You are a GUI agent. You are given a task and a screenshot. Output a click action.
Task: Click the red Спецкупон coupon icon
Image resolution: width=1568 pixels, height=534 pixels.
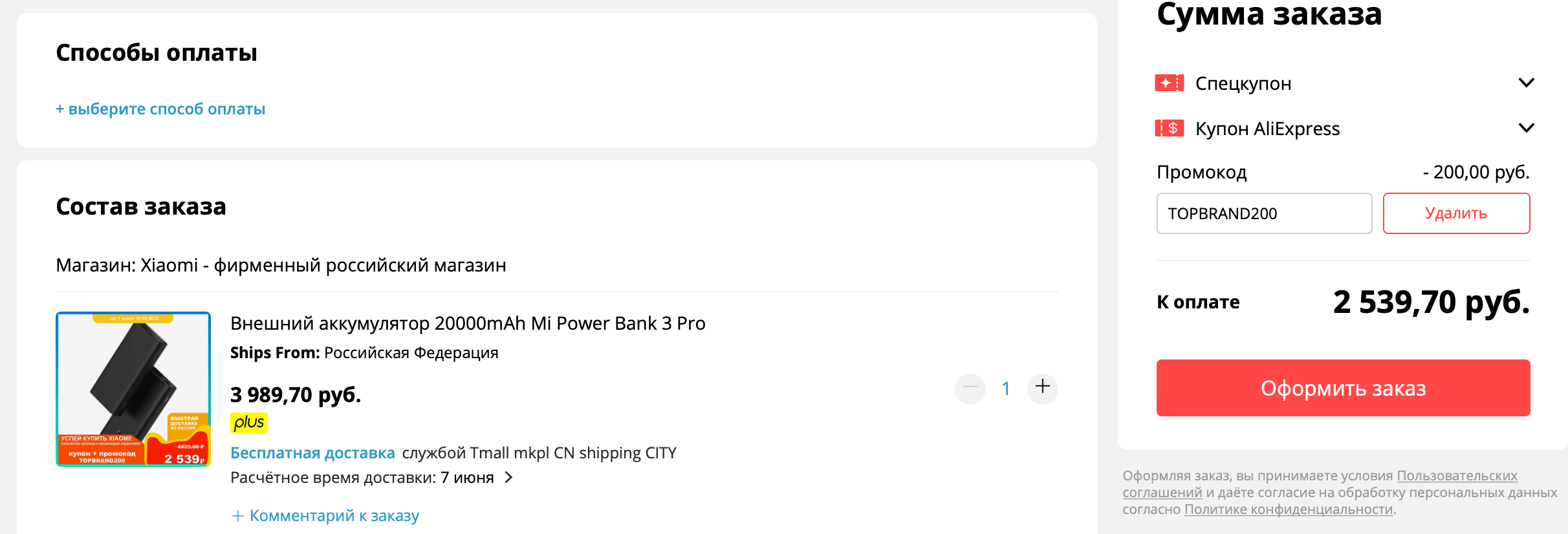1169,83
